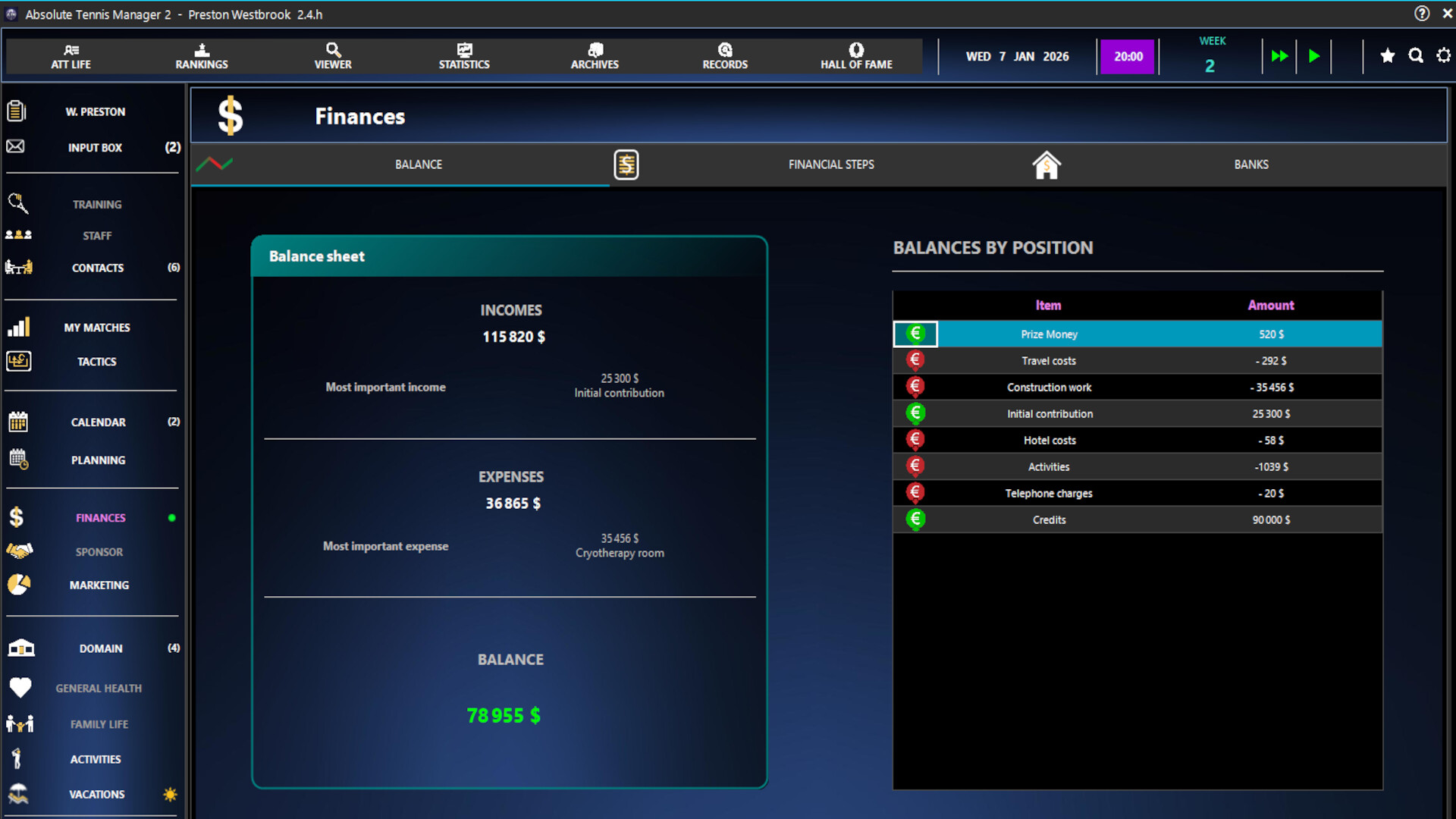Open the Input Box via the envelope icon
Screen dimensions: 1456x819
(16, 146)
